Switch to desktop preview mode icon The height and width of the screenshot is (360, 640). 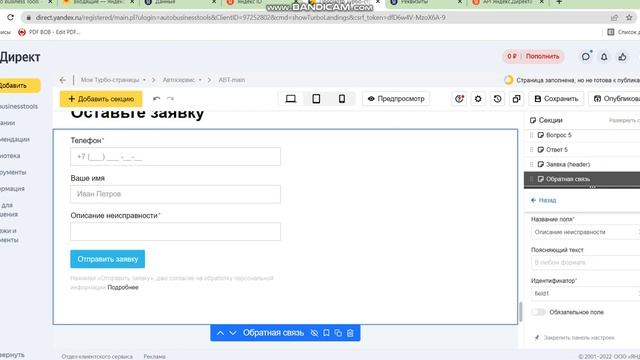point(291,99)
